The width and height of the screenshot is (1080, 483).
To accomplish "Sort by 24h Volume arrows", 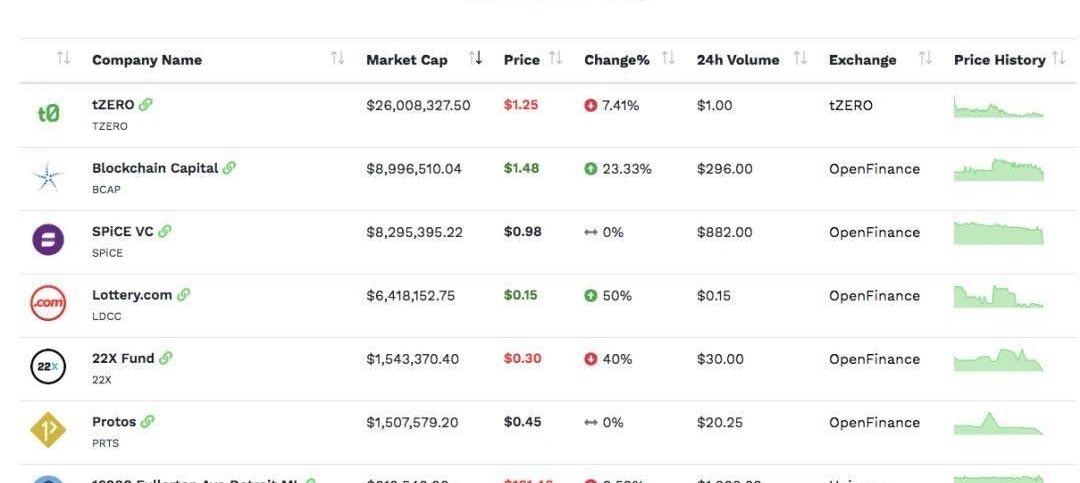I will [x=800, y=59].
